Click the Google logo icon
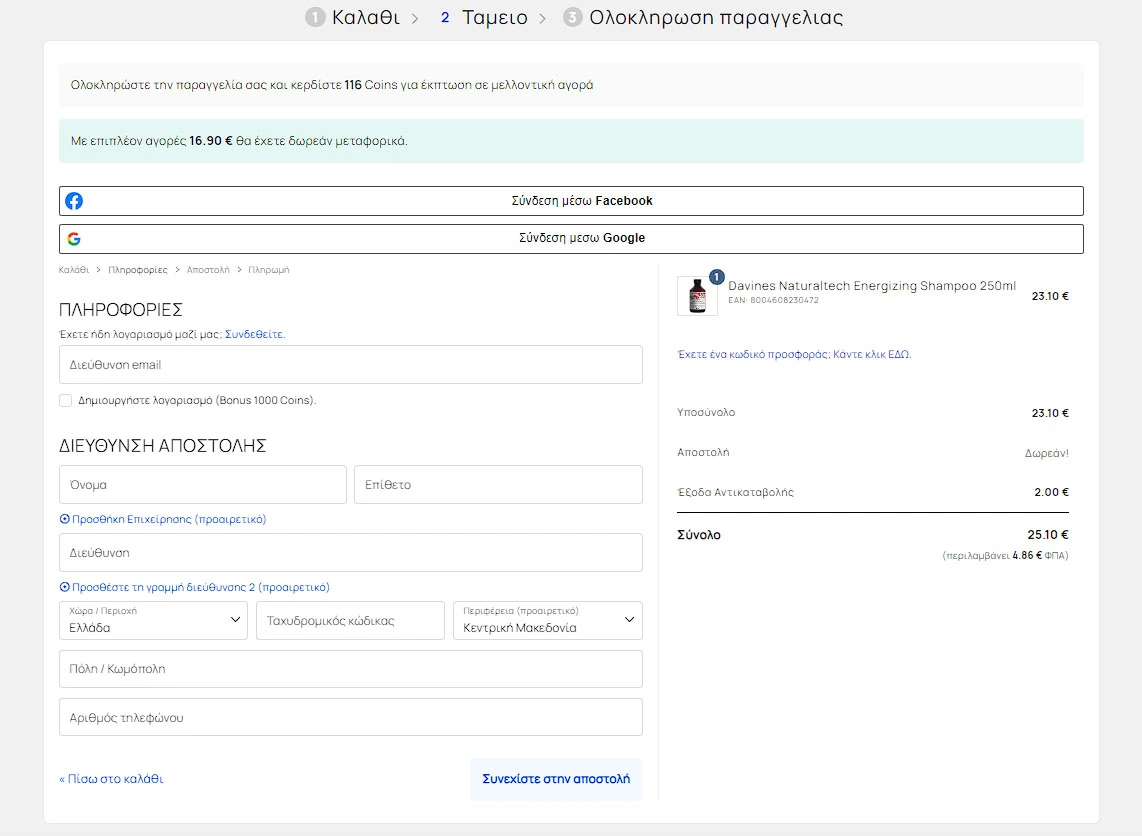 click(x=74, y=239)
